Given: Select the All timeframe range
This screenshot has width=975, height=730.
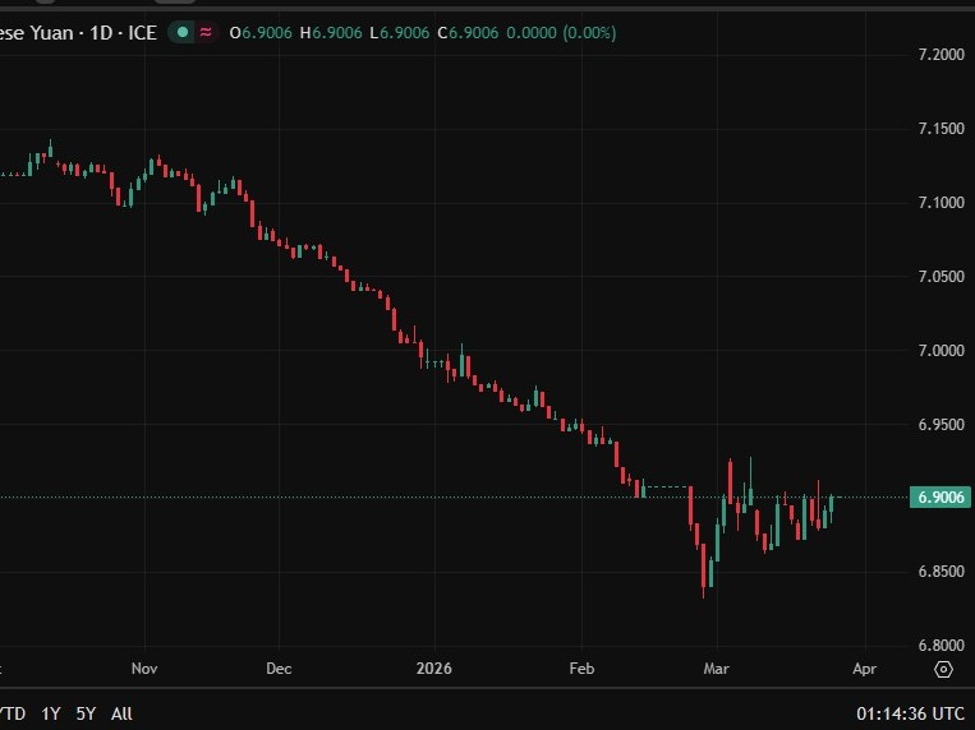Looking at the screenshot, I should 121,715.
